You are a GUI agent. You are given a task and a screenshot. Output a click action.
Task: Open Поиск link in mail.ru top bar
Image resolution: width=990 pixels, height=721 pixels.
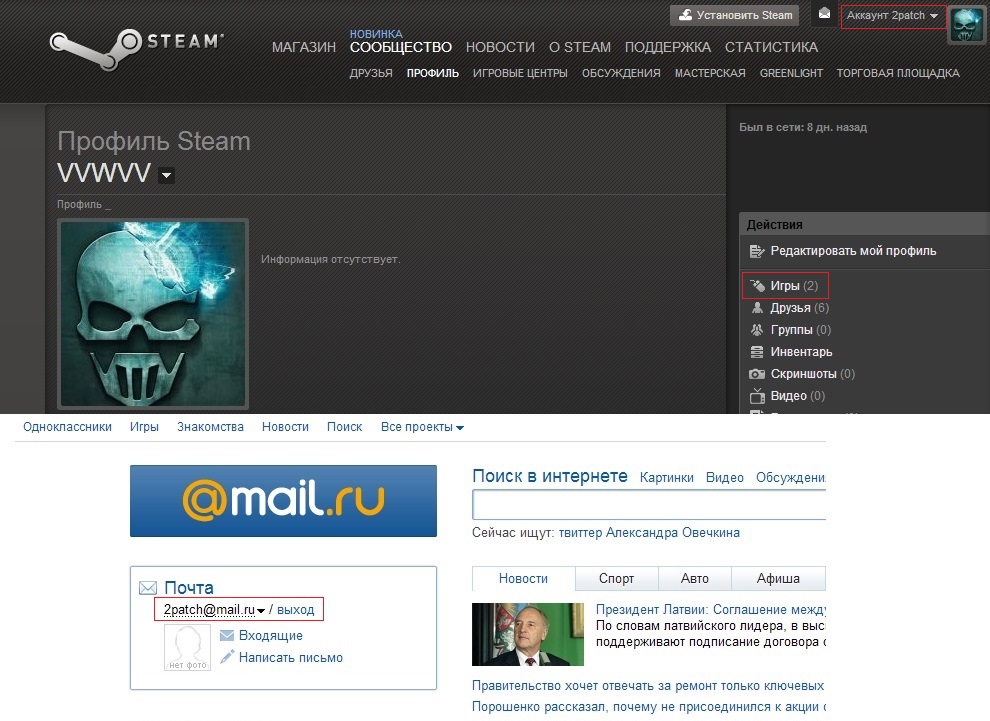pyautogui.click(x=345, y=427)
